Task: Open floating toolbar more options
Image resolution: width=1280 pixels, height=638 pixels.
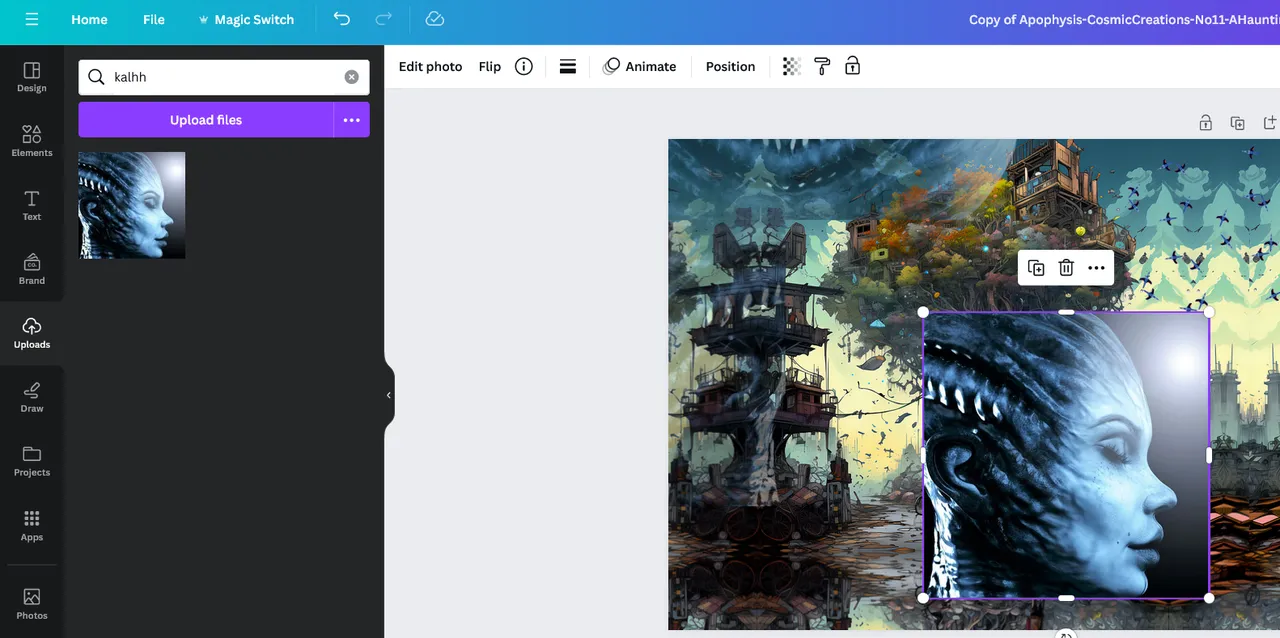Action: pyautogui.click(x=1096, y=268)
